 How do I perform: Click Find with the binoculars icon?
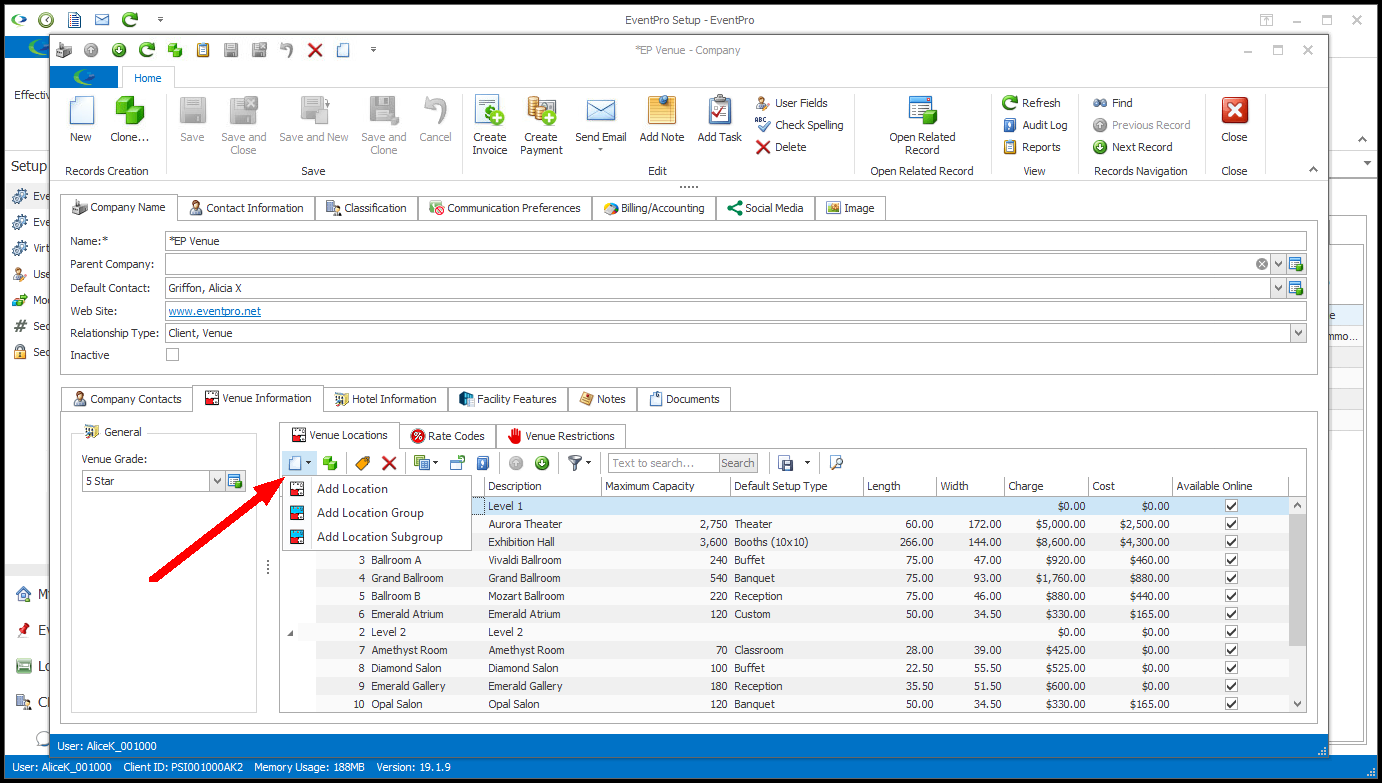point(1113,103)
